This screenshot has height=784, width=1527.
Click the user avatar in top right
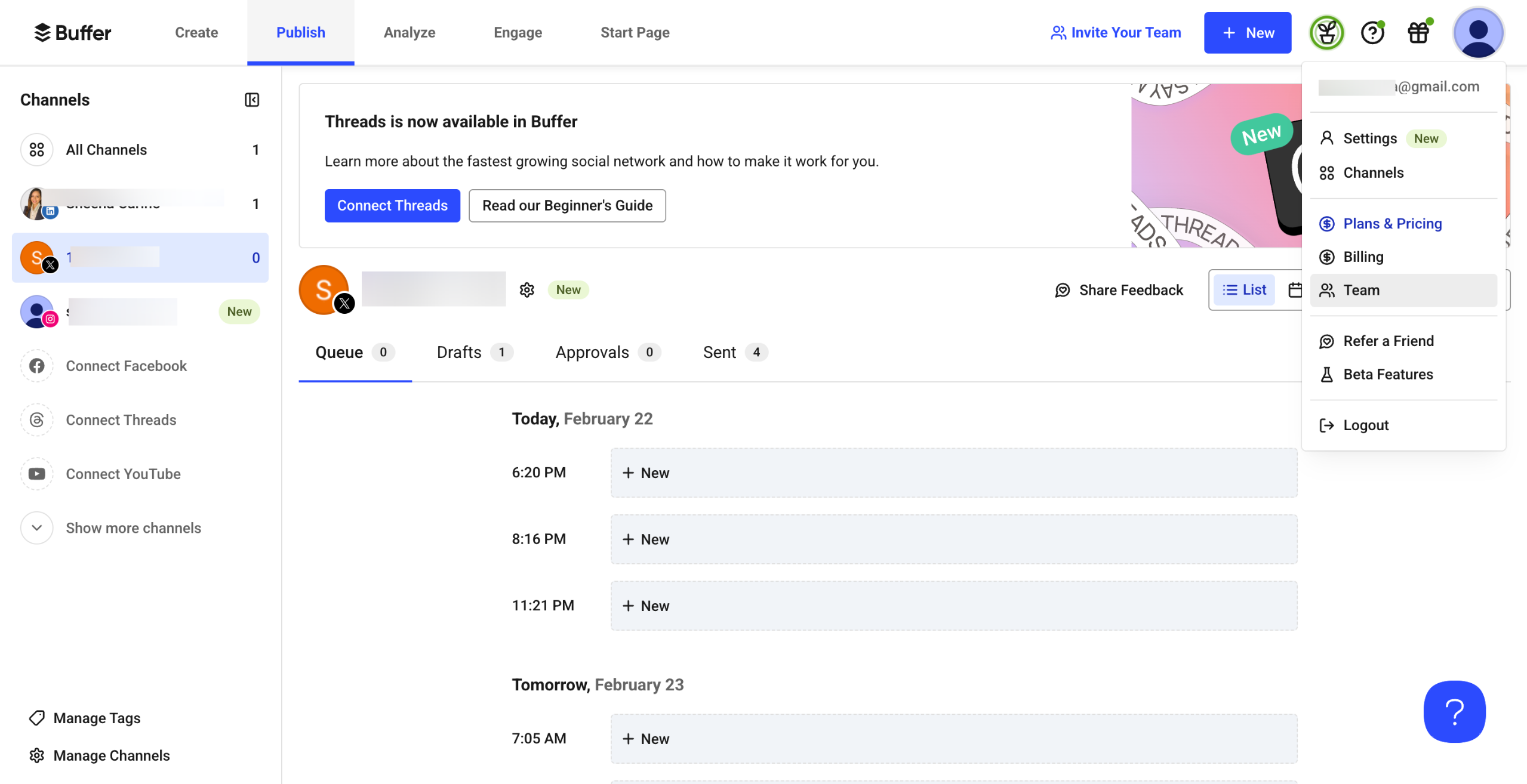coord(1477,33)
